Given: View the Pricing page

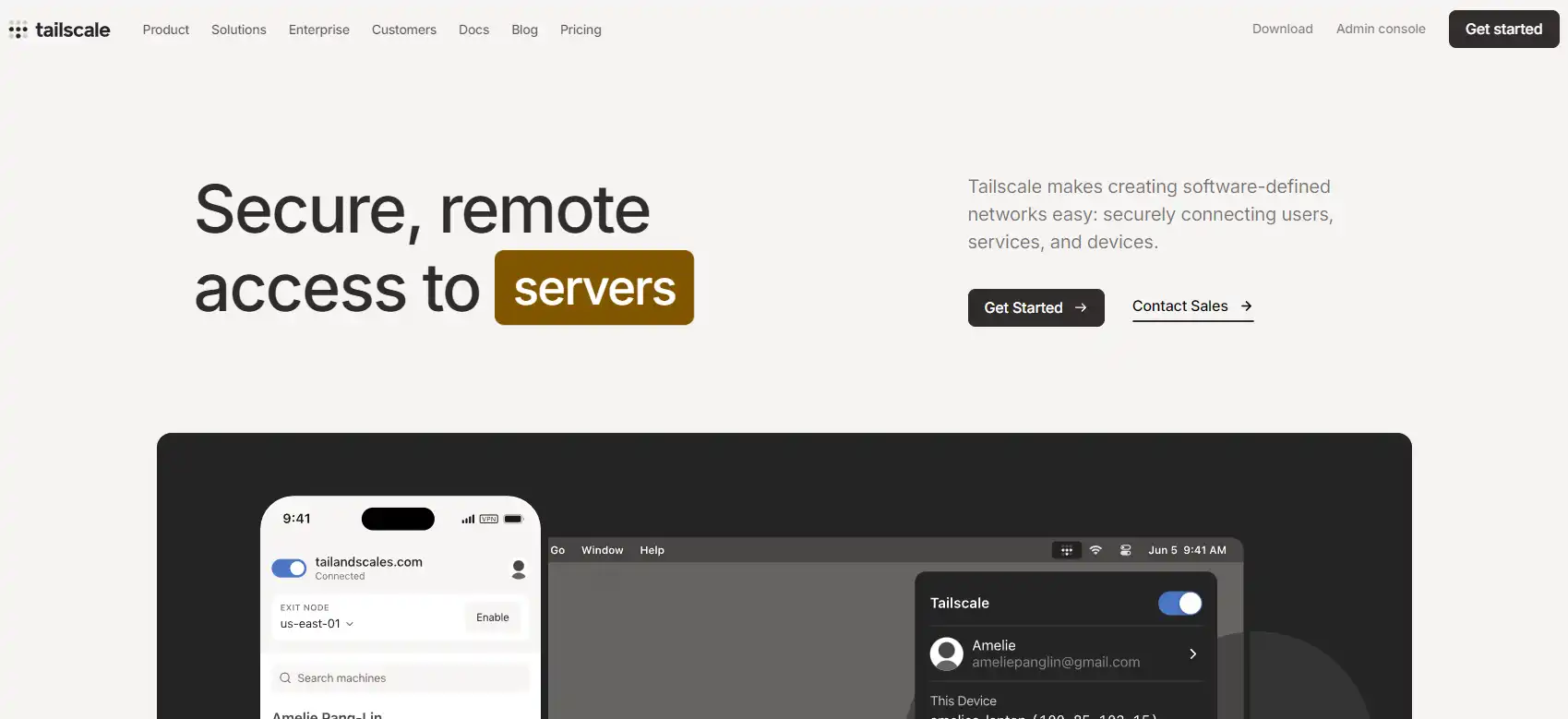Looking at the screenshot, I should pos(581,30).
